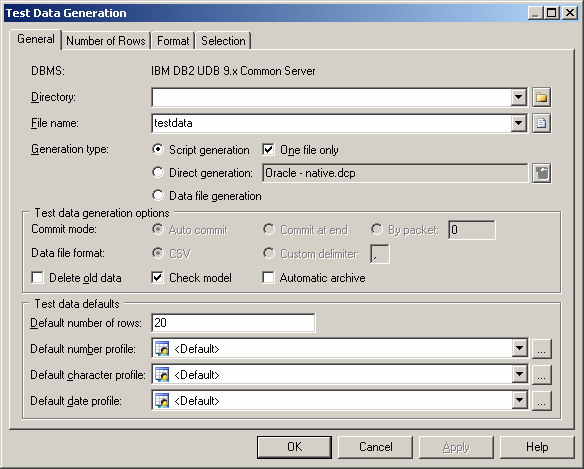The image size is (584, 469).
Task: Open the ellipsis button for Default character profile
Action: tap(542, 375)
